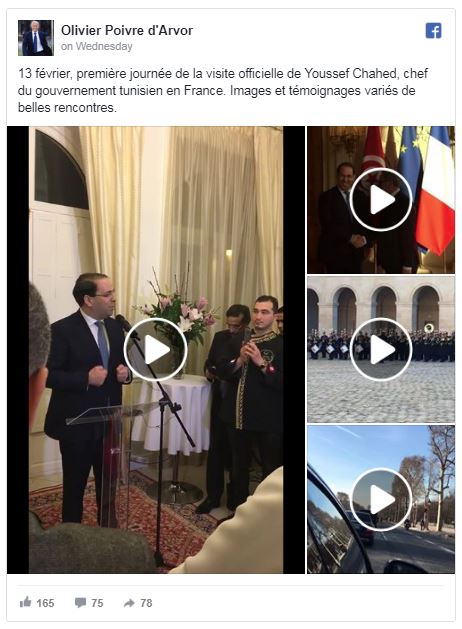Click the arched building in parade thumbnail
Image resolution: width=462 pixels, height=629 pixels.
tap(381, 306)
